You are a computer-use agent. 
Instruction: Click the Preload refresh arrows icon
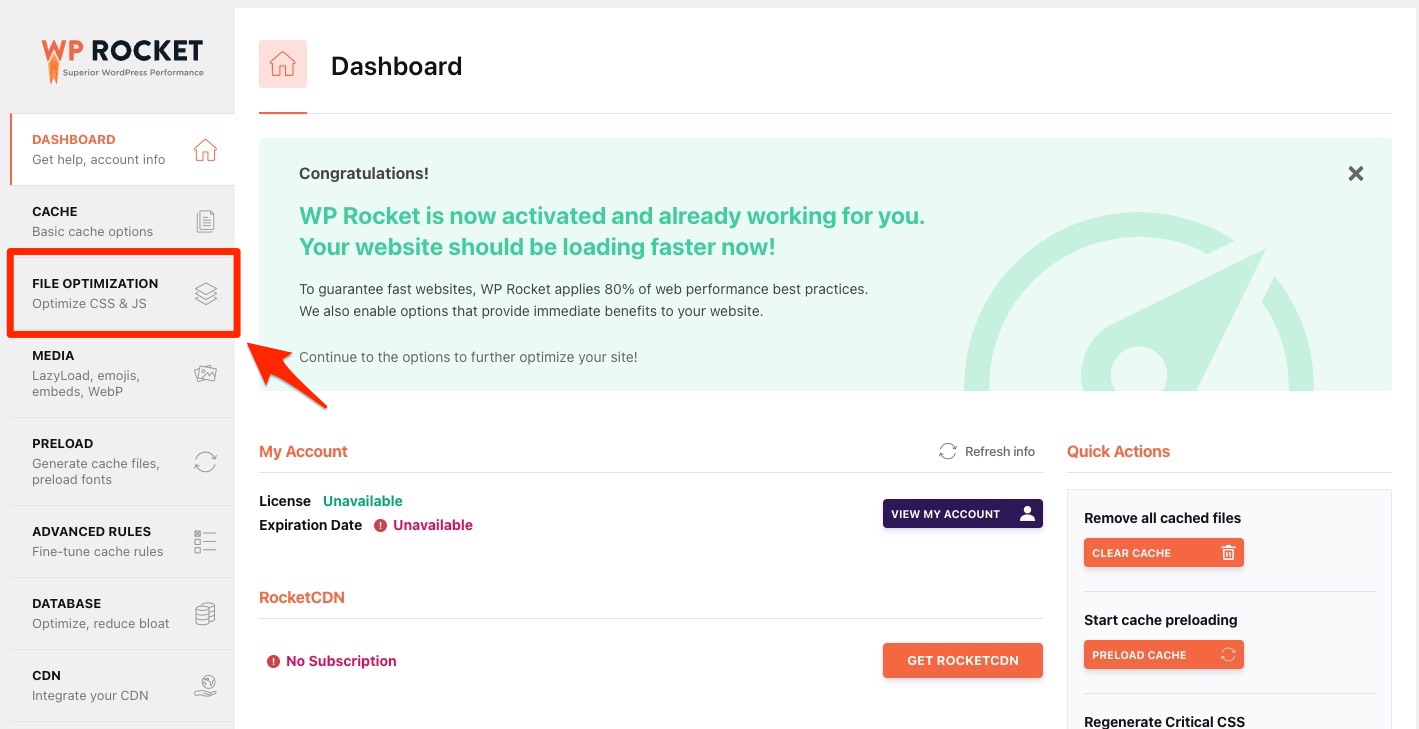click(x=205, y=461)
